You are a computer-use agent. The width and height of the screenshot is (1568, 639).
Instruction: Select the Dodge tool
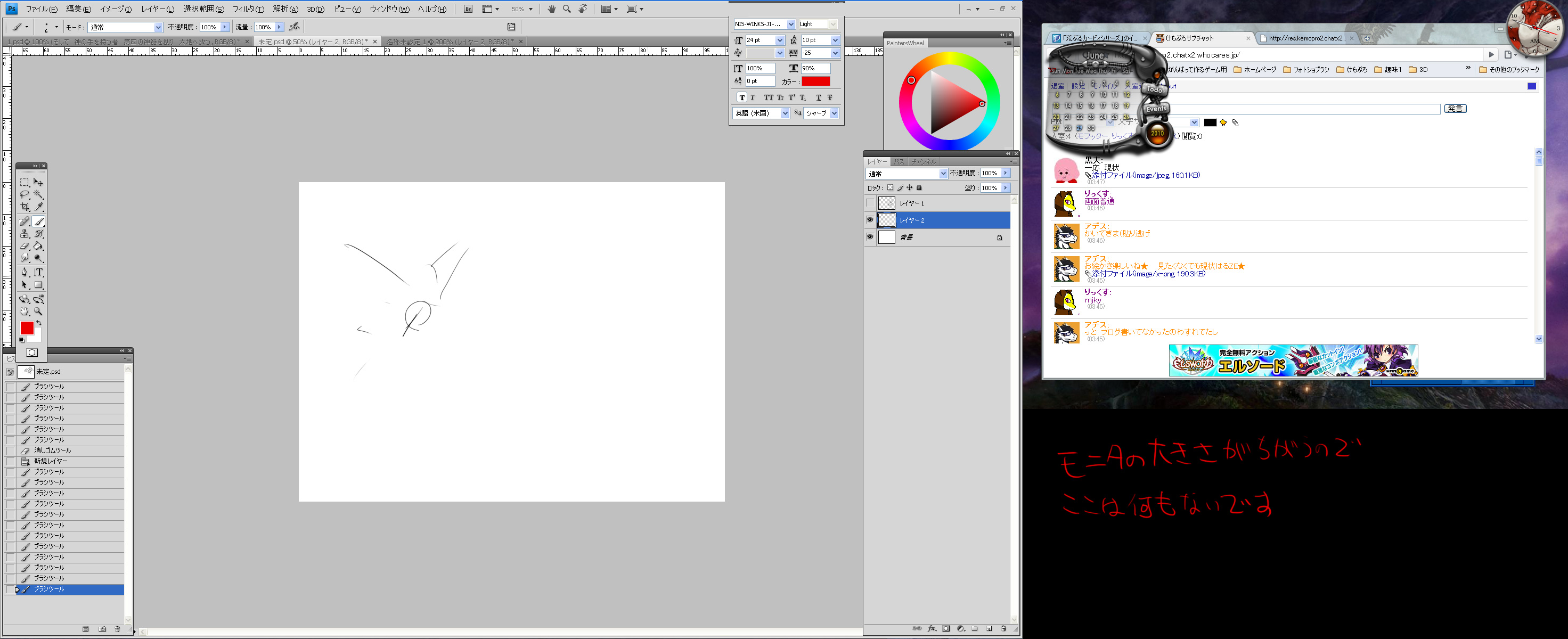pos(38,258)
